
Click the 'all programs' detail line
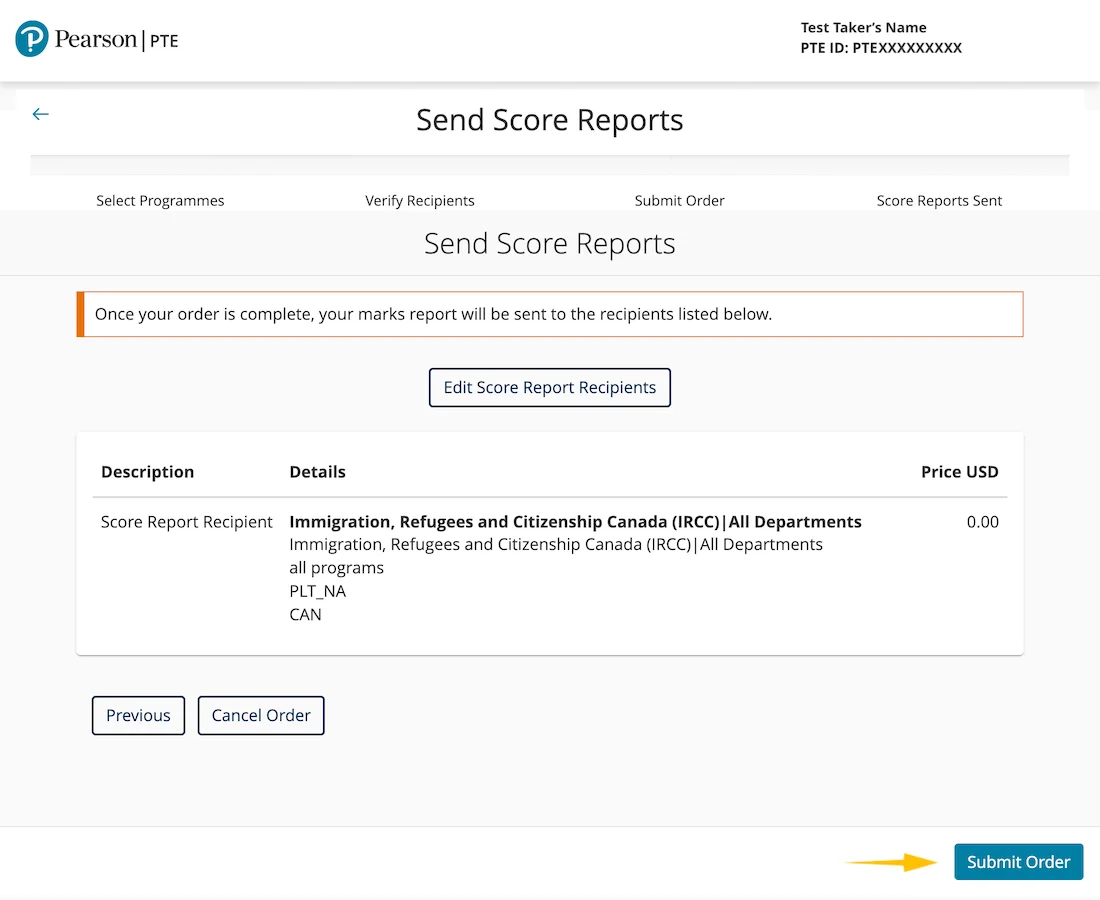(336, 567)
